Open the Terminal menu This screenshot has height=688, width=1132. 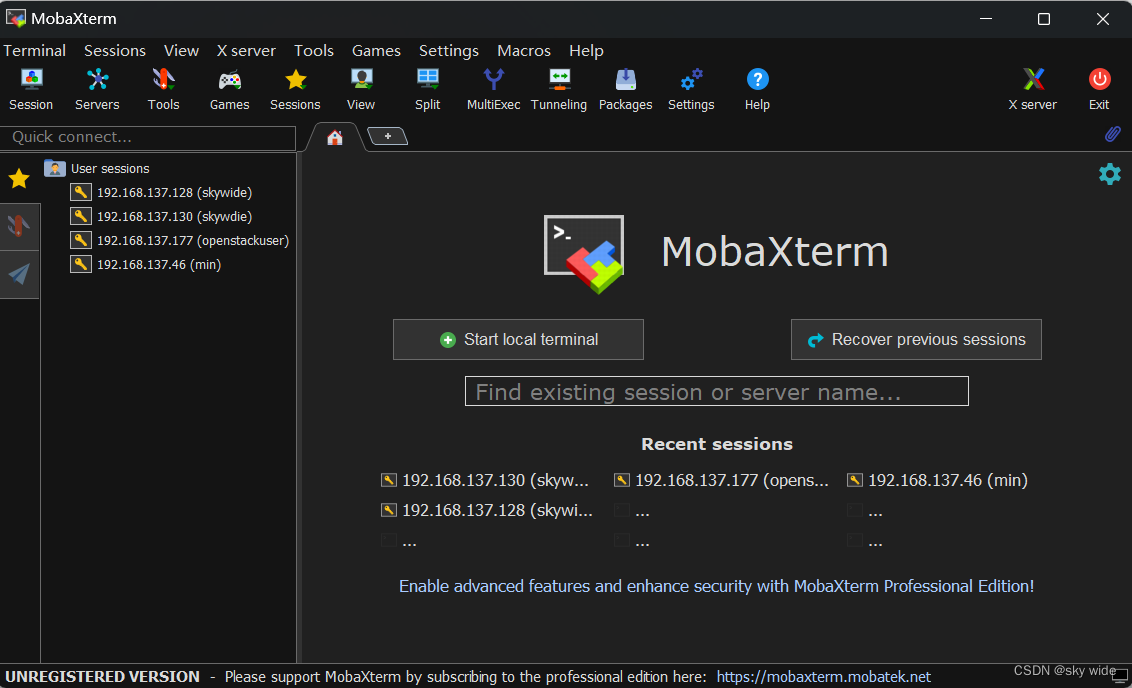[x=35, y=51]
